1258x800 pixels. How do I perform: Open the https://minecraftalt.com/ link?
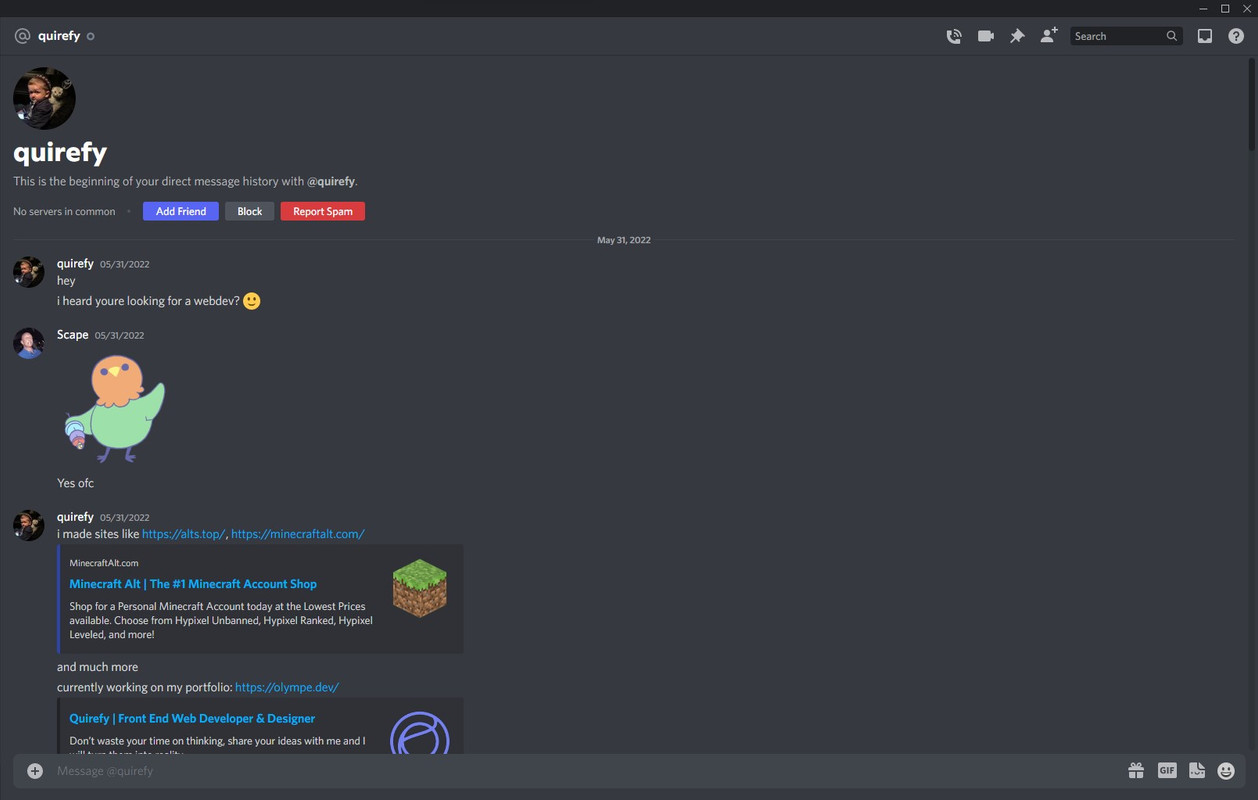(298, 534)
